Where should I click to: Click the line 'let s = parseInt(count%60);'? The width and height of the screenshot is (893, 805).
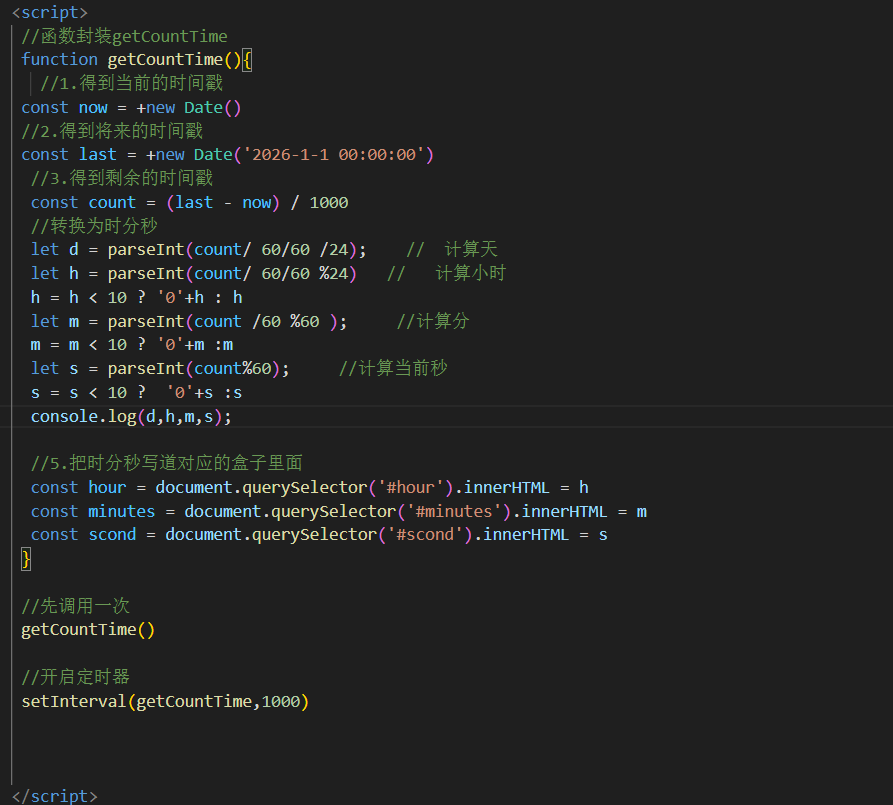[160, 369]
